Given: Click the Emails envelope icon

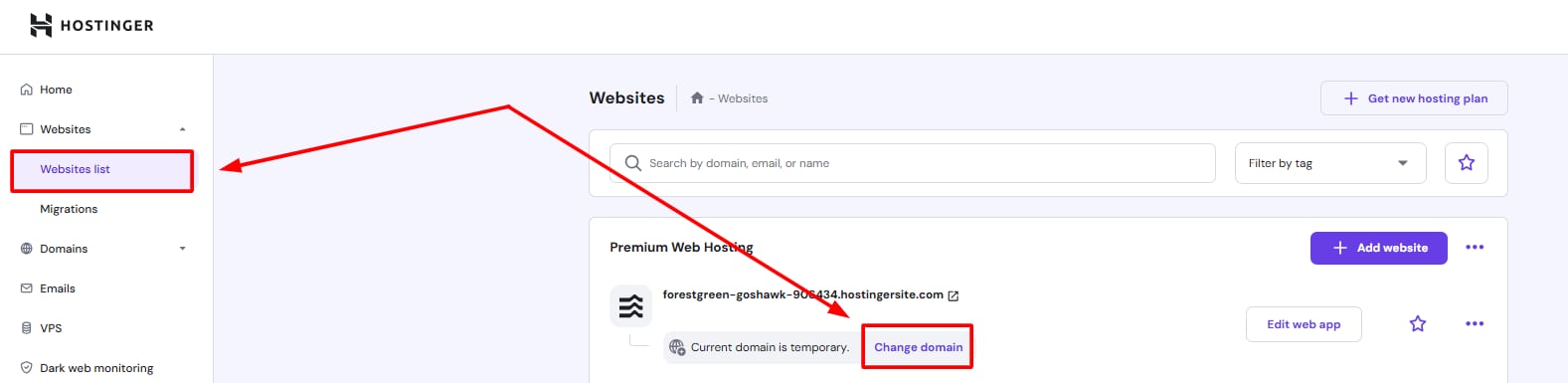Looking at the screenshot, I should [x=27, y=288].
